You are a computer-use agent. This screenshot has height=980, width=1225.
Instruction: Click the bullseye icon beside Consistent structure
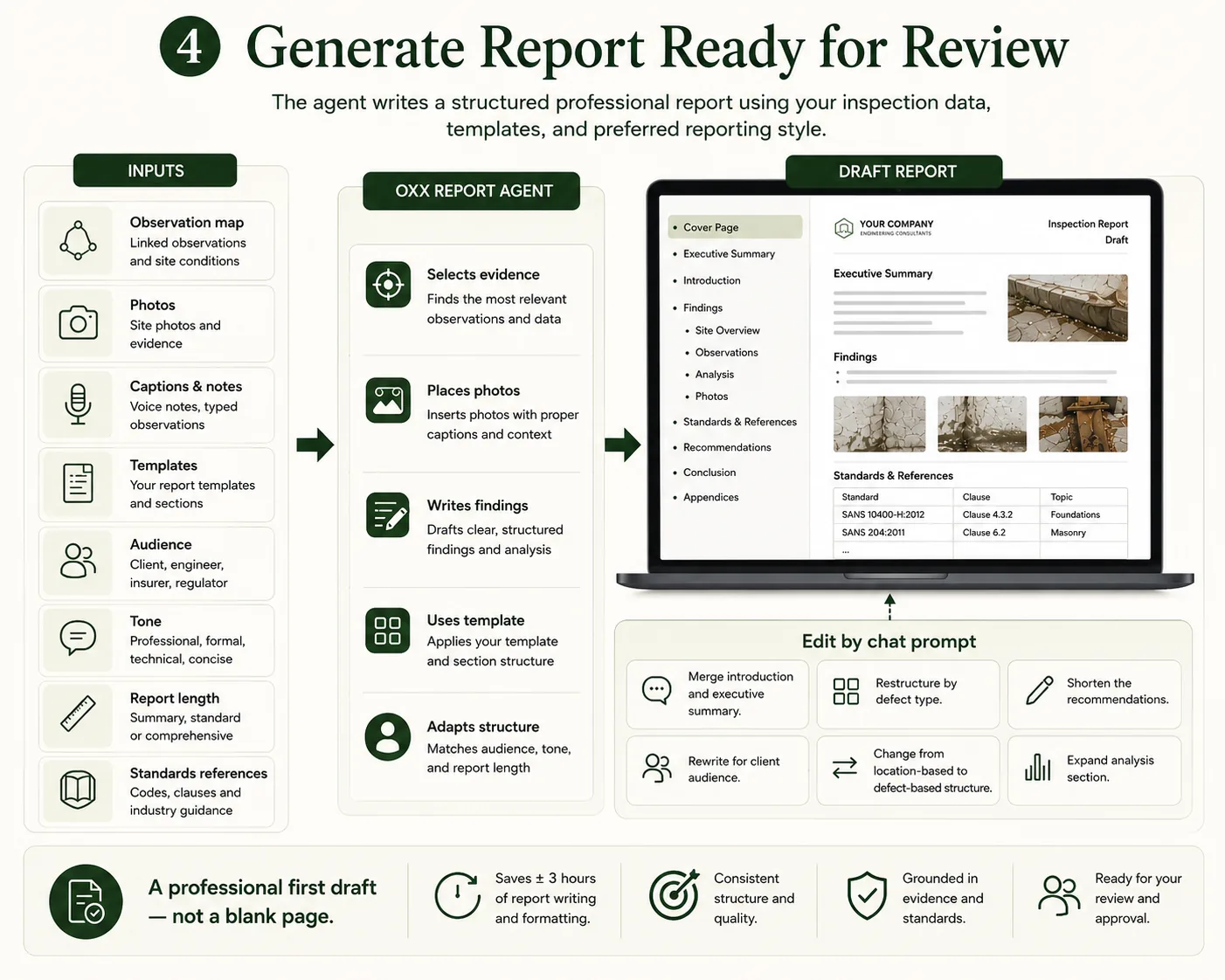[674, 895]
